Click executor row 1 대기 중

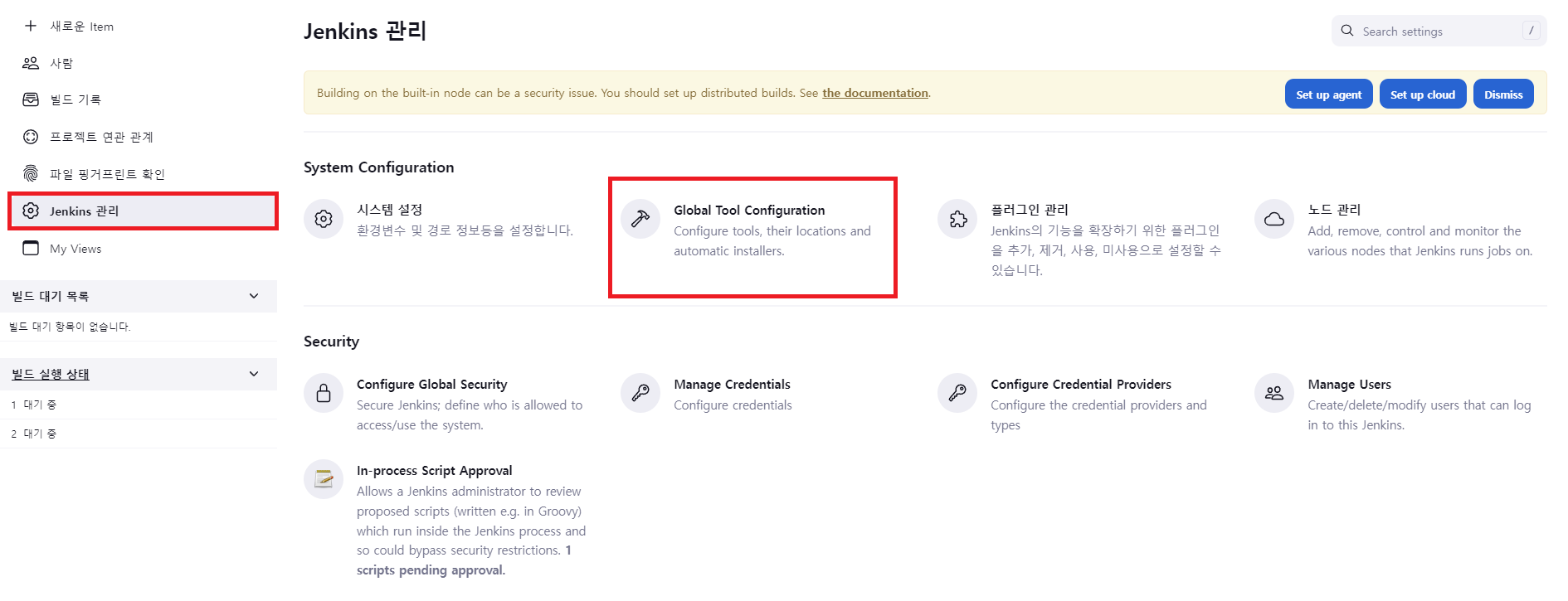[139, 405]
